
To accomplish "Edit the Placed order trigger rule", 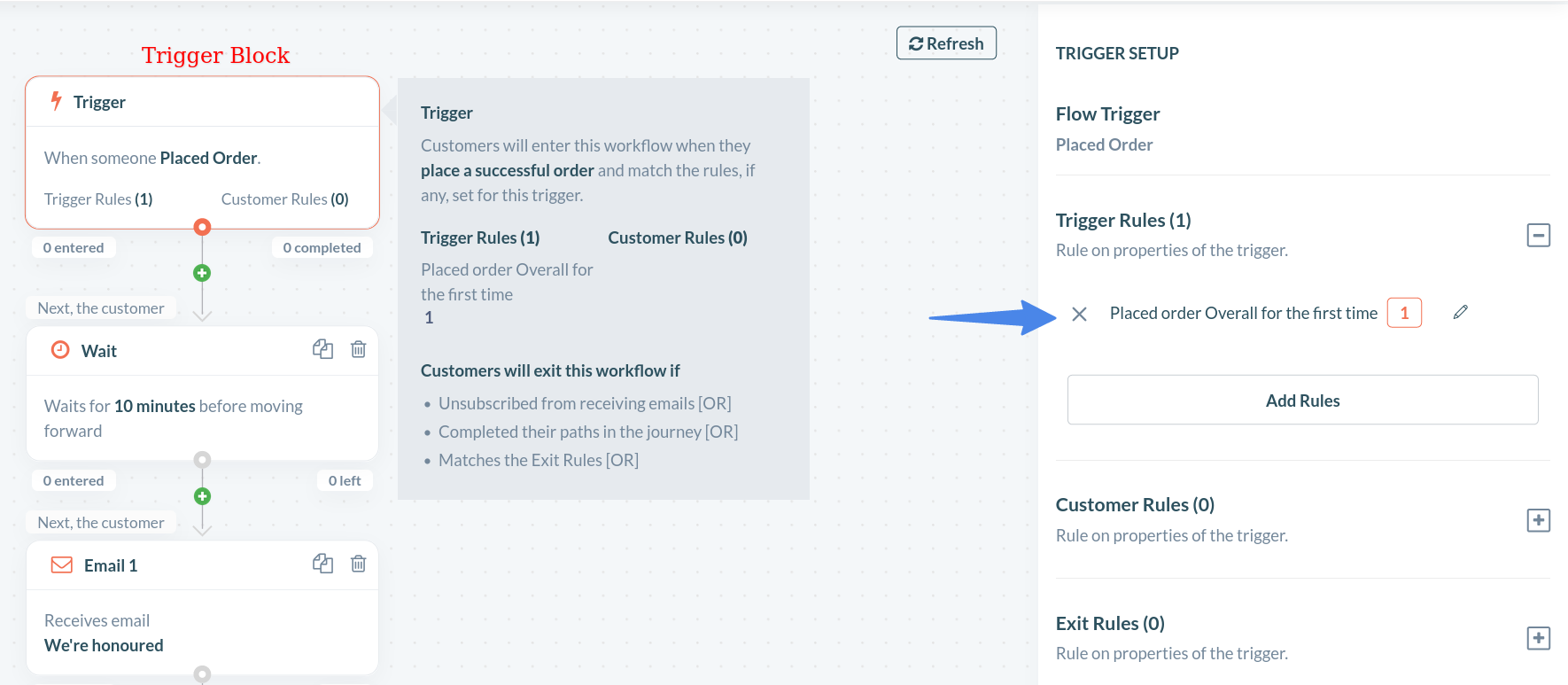I will pyautogui.click(x=1461, y=312).
